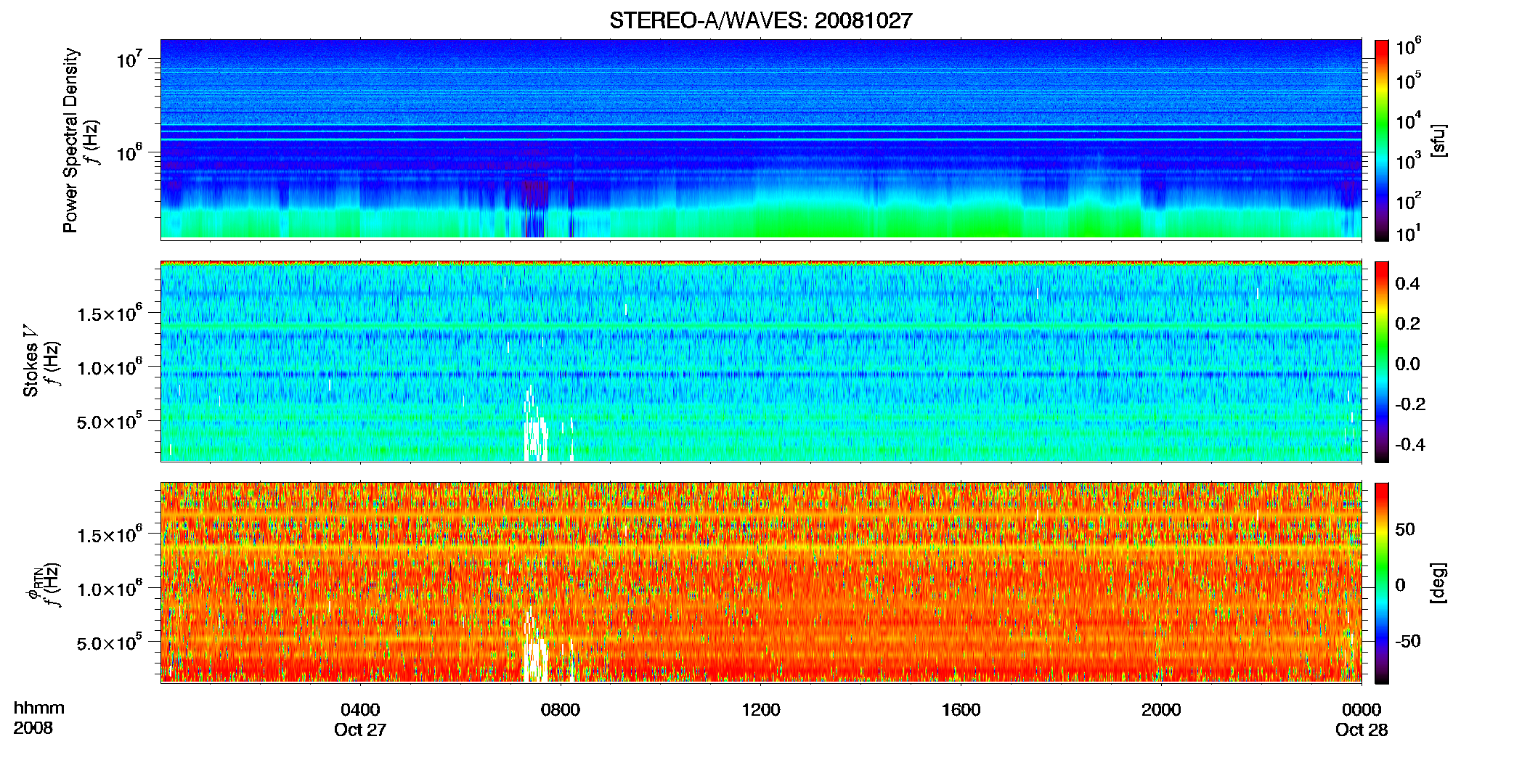Click the Oct 27 date label
Viewport: 1522px width, 784px height.
point(360,730)
